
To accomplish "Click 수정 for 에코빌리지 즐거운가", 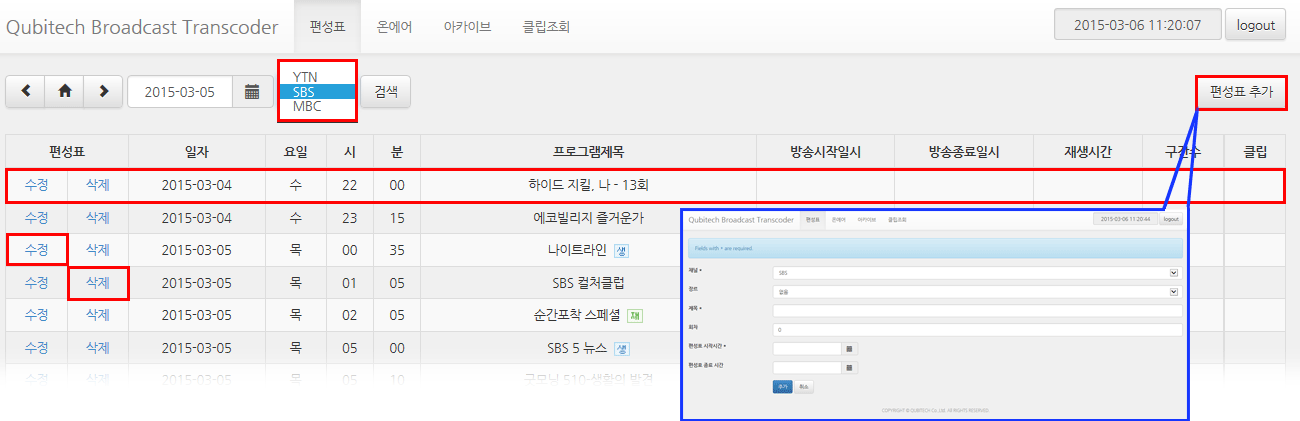I will click(36, 218).
